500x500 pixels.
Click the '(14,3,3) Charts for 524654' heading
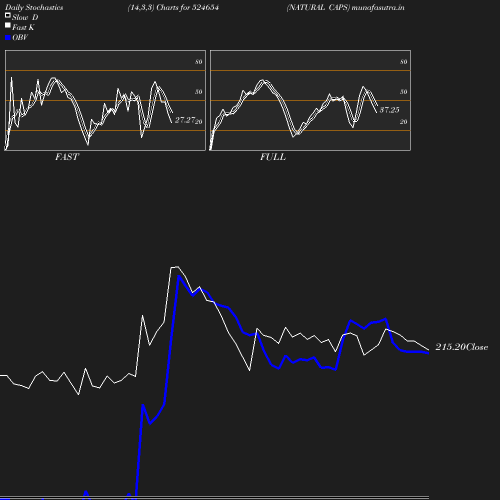[x=173, y=7]
